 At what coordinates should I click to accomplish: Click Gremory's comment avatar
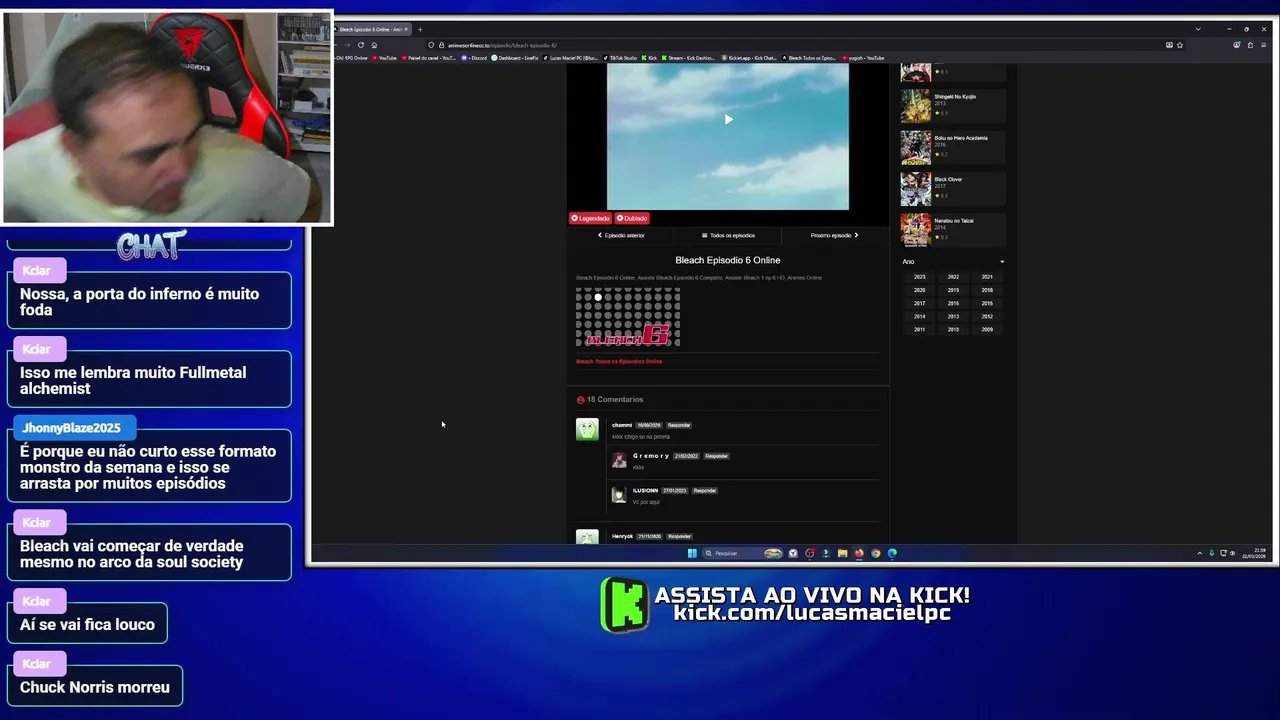pyautogui.click(x=619, y=460)
